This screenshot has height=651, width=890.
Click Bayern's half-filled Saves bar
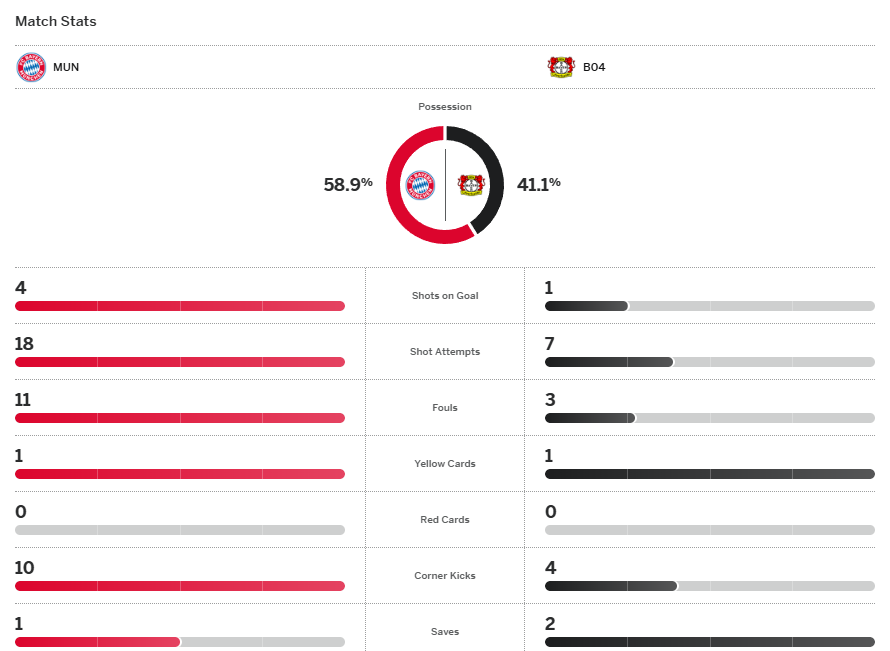click(x=98, y=642)
